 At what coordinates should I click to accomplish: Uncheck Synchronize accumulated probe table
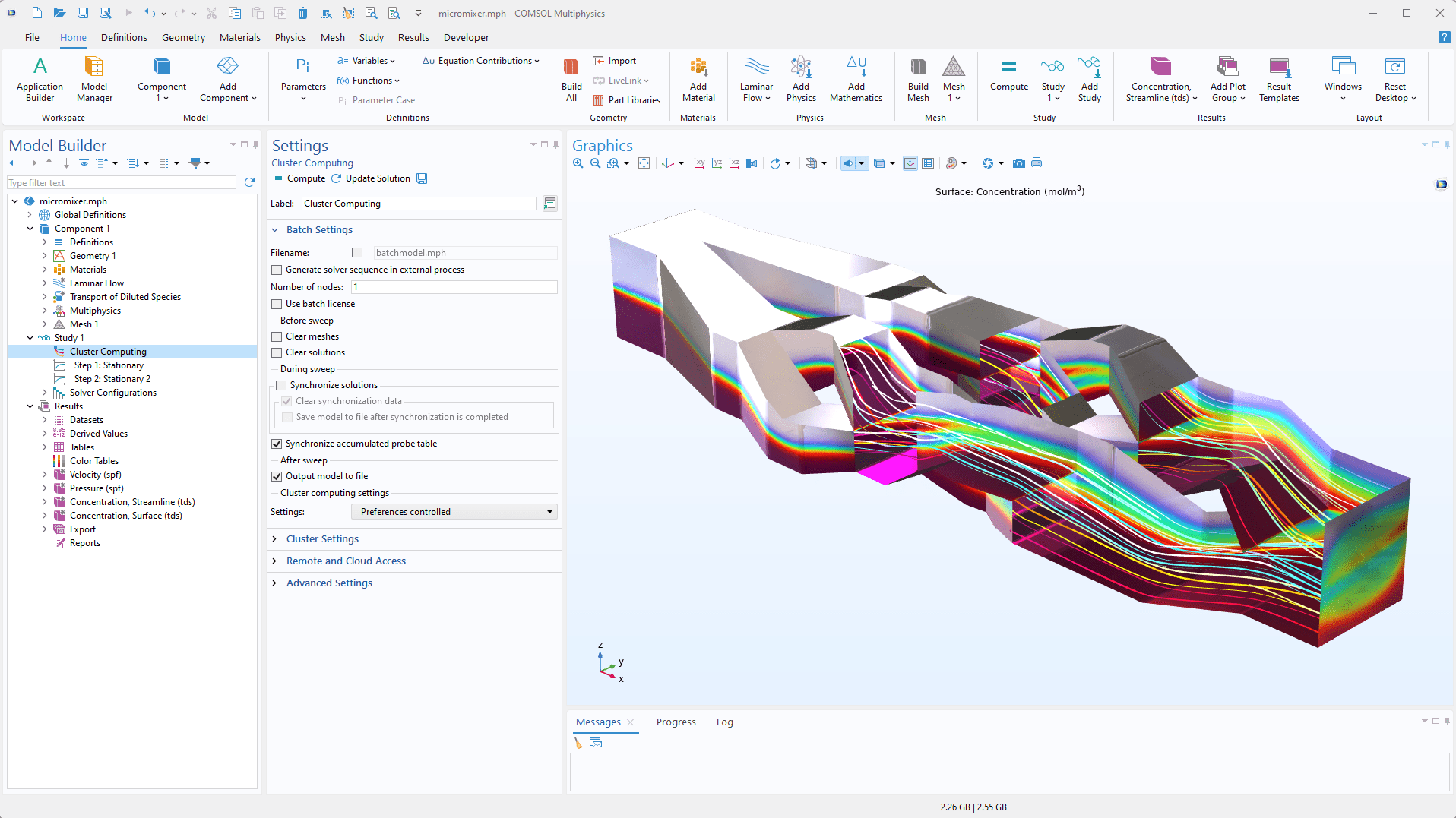click(277, 444)
